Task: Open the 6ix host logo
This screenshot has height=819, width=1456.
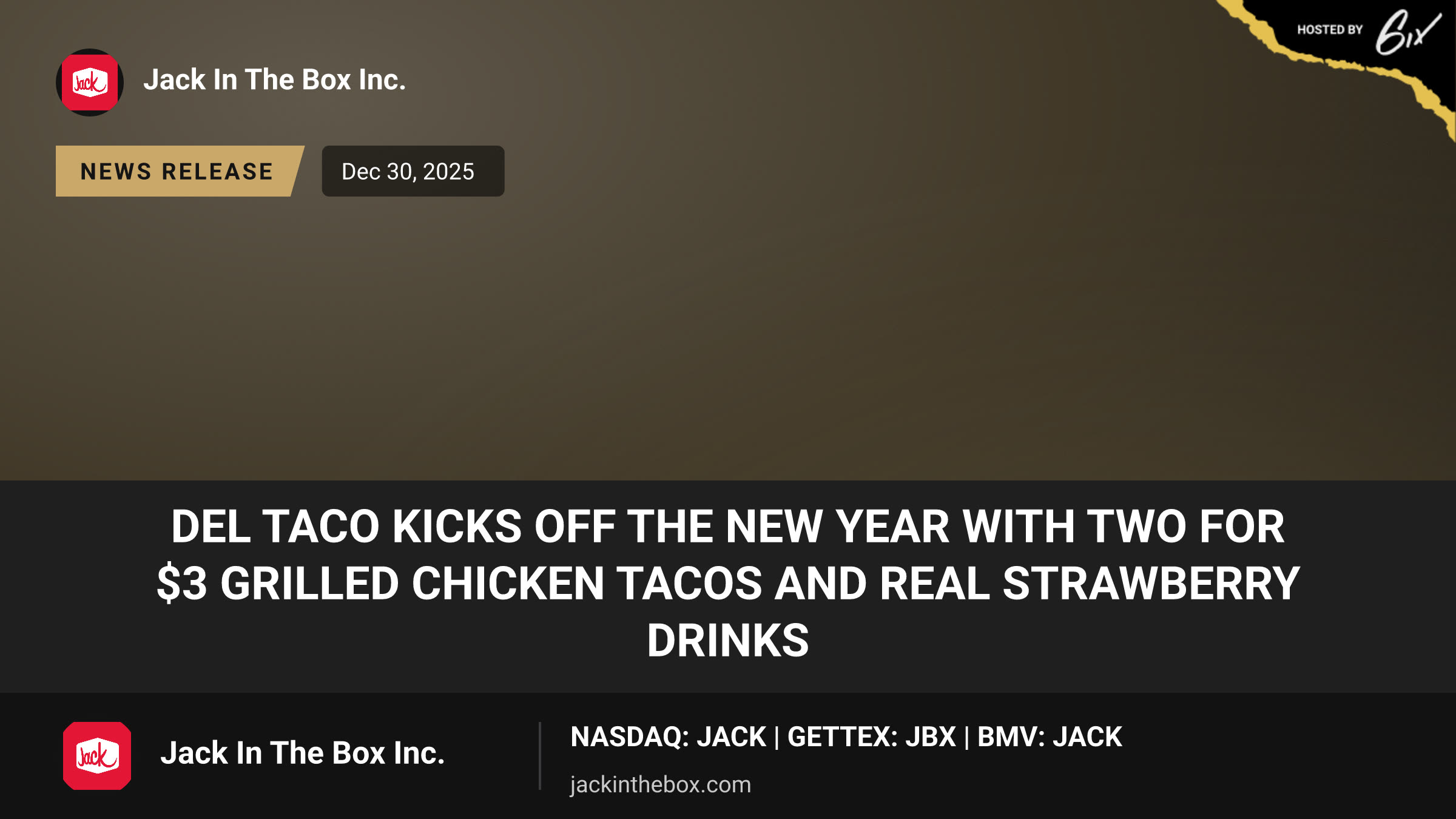Action: 1408,32
